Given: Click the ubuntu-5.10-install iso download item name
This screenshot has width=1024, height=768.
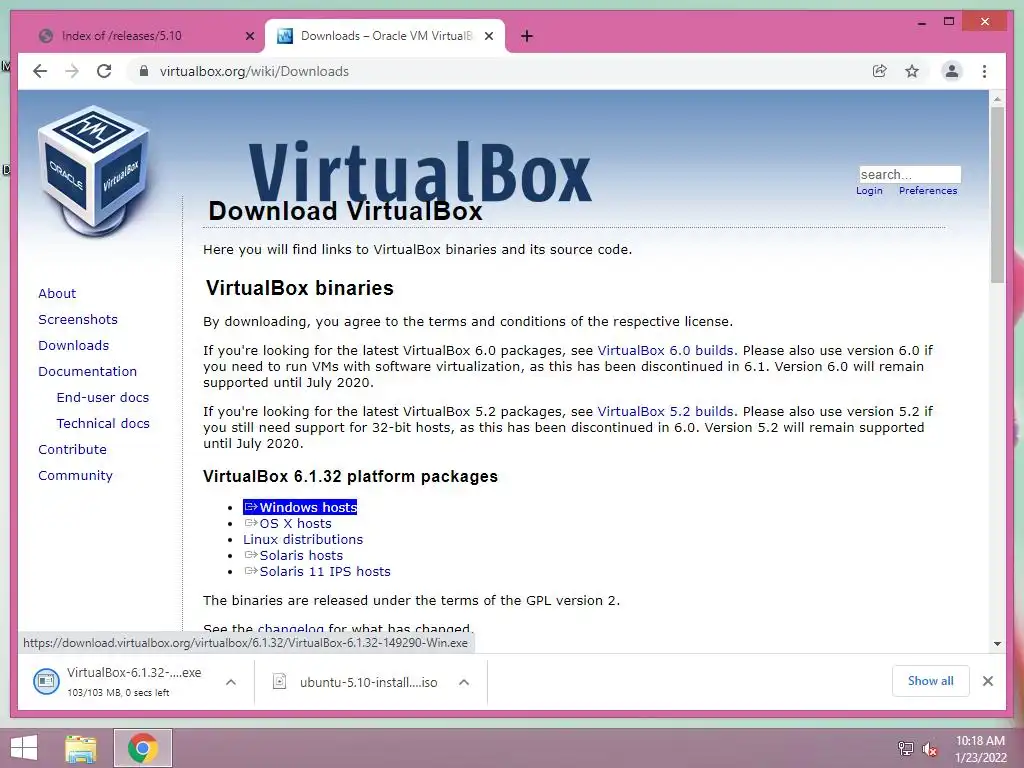Looking at the screenshot, I should (368, 682).
